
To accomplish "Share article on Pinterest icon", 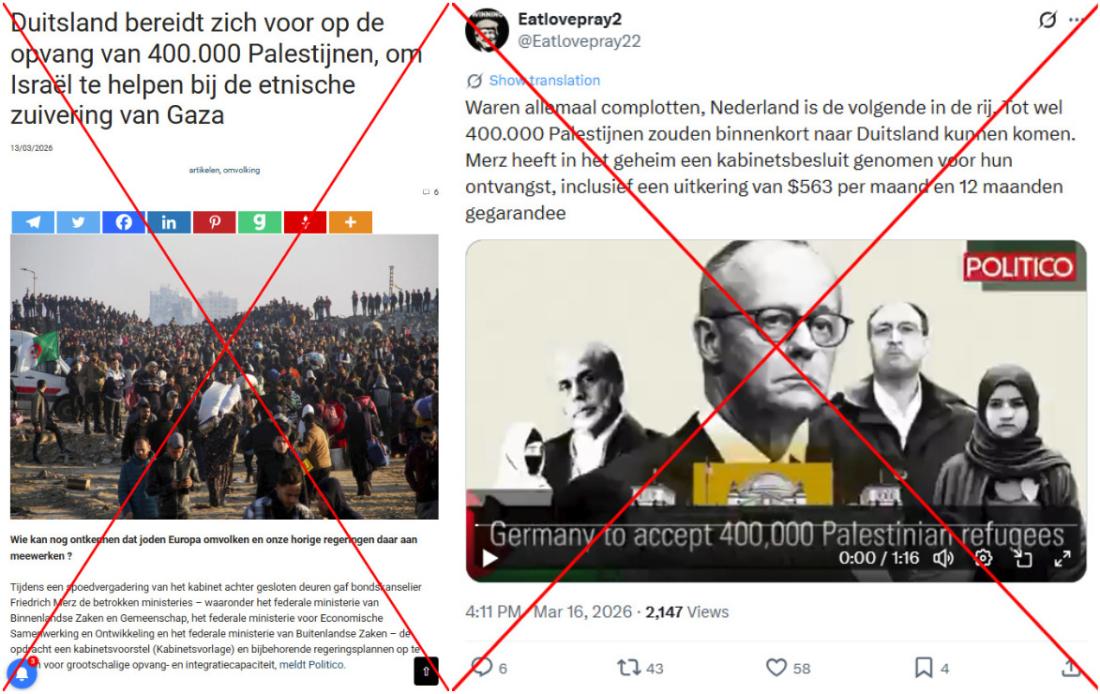I will 214,222.
